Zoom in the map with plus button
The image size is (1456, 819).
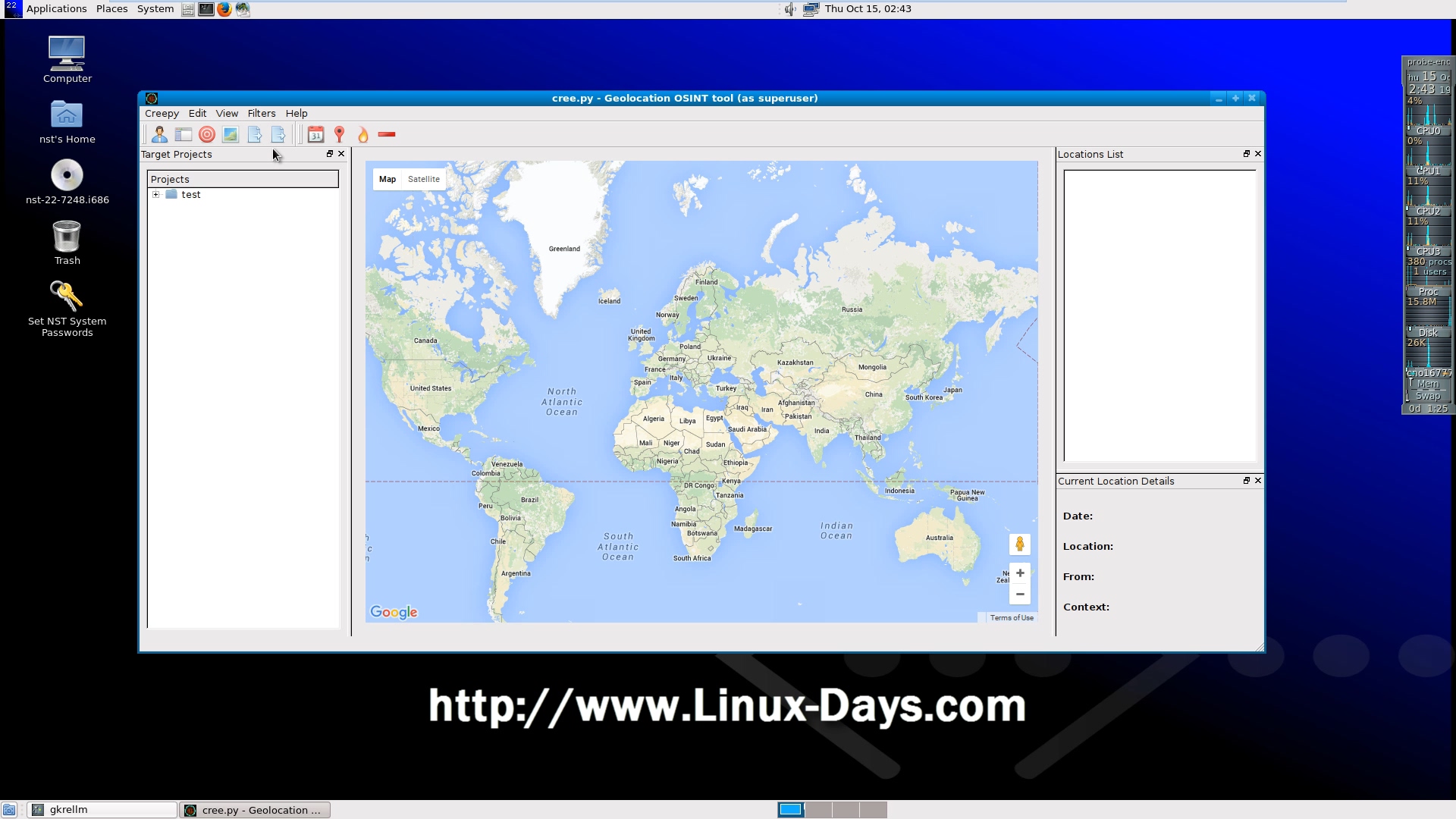pyautogui.click(x=1020, y=573)
